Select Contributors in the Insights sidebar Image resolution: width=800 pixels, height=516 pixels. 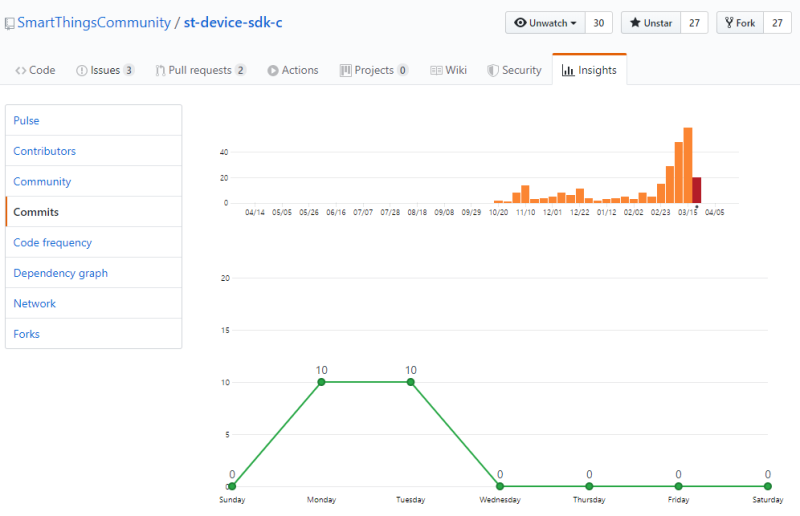coord(93,151)
